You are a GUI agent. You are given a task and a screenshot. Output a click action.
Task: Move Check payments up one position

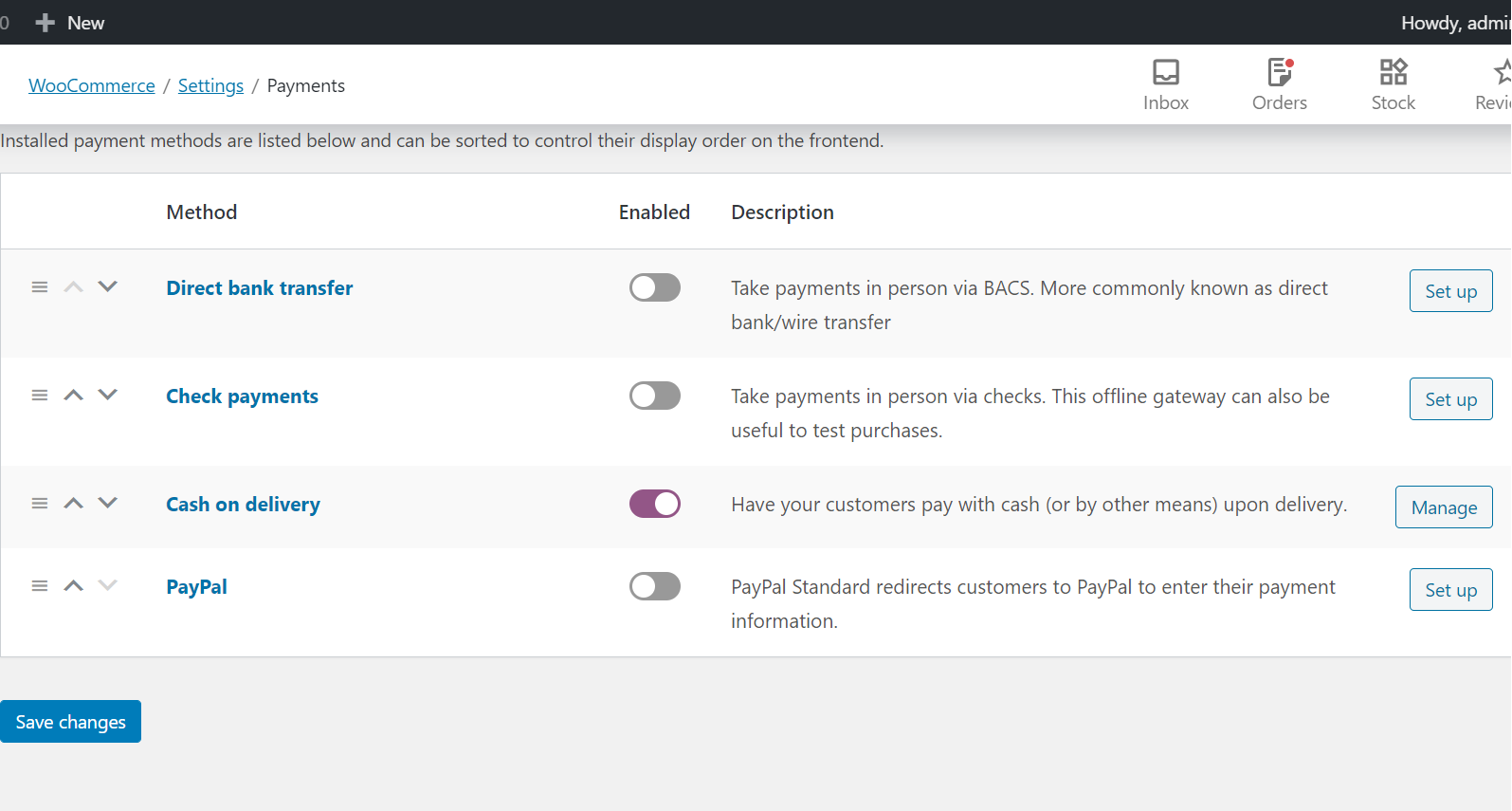[74, 396]
